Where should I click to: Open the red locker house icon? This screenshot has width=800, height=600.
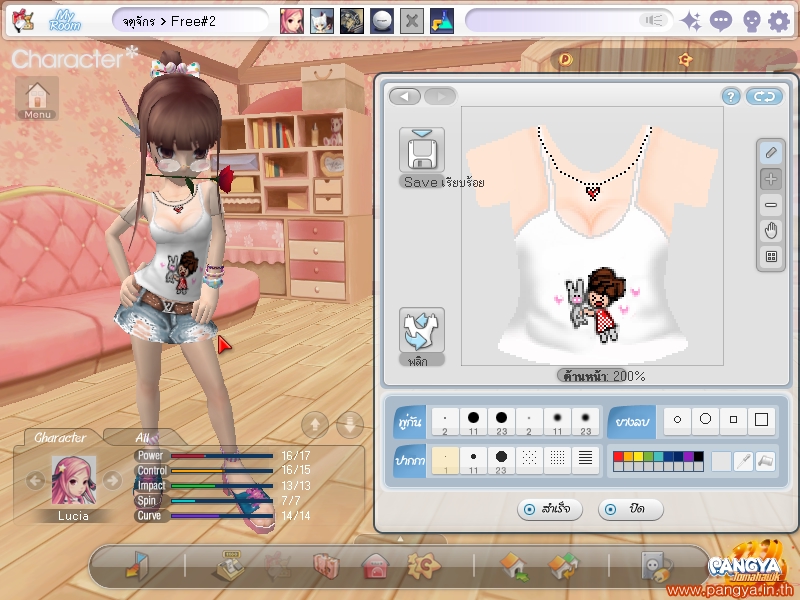coord(375,566)
